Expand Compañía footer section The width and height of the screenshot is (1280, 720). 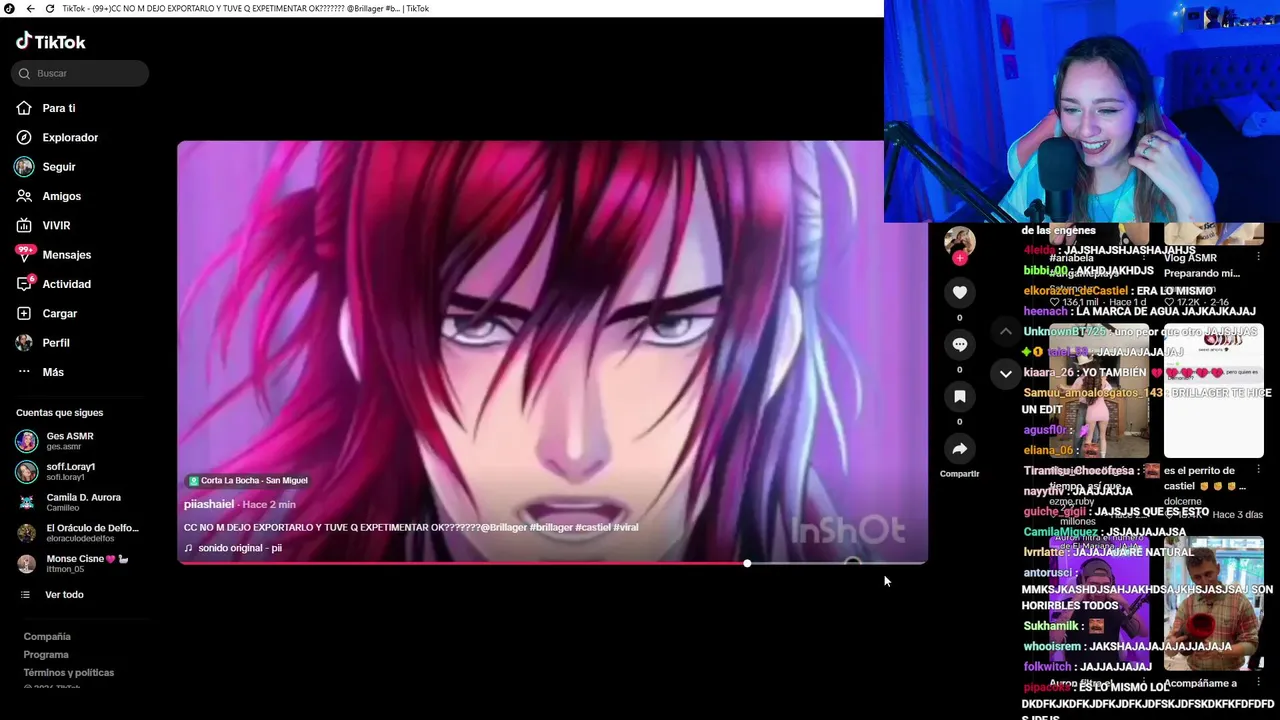coord(47,636)
